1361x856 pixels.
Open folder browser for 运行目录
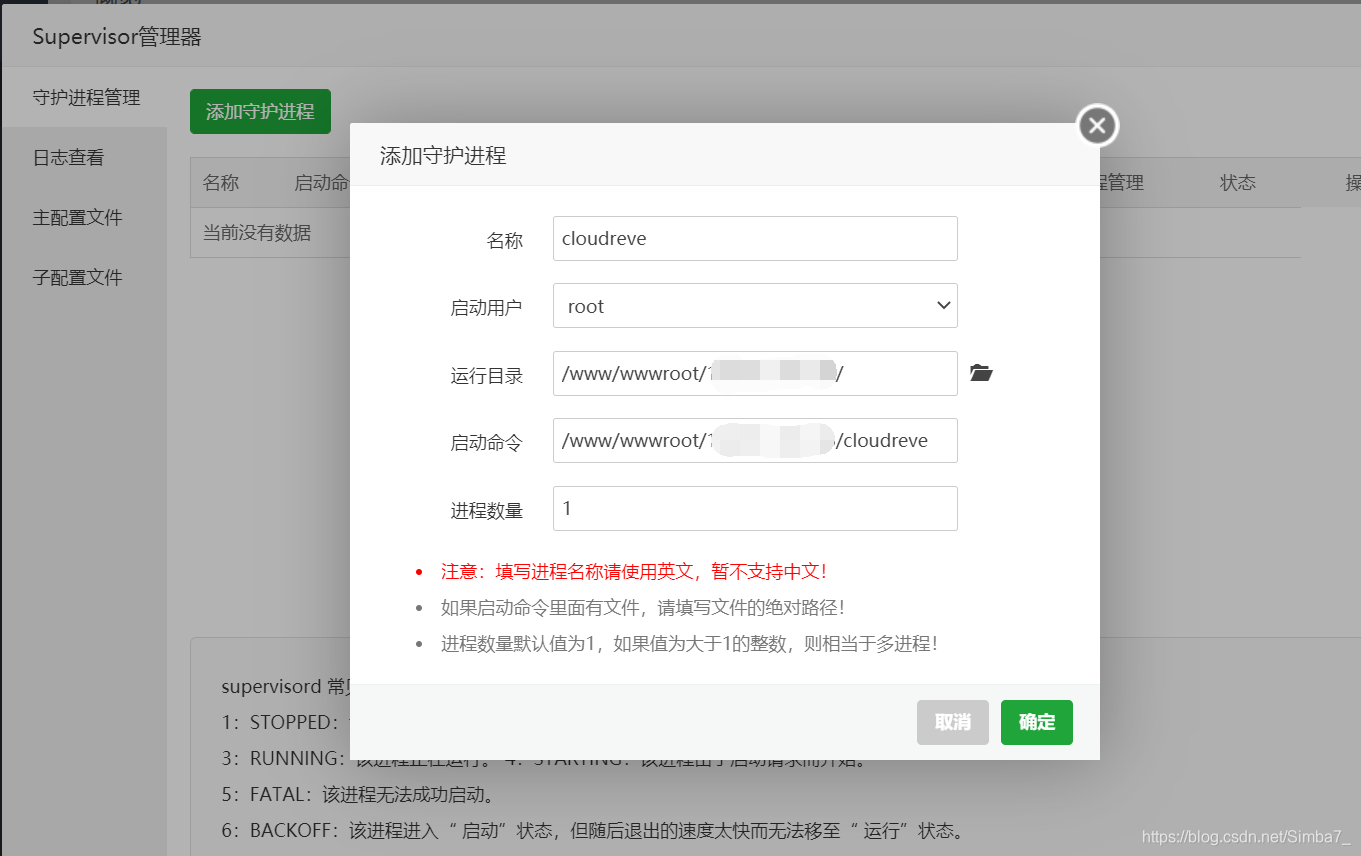pyautogui.click(x=981, y=373)
